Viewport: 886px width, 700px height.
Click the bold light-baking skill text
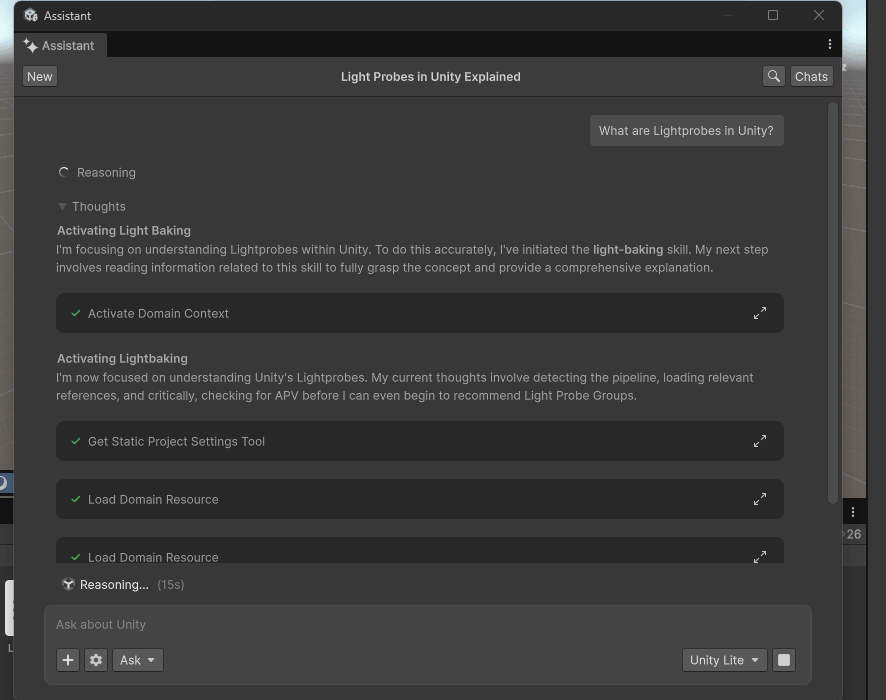(x=628, y=250)
